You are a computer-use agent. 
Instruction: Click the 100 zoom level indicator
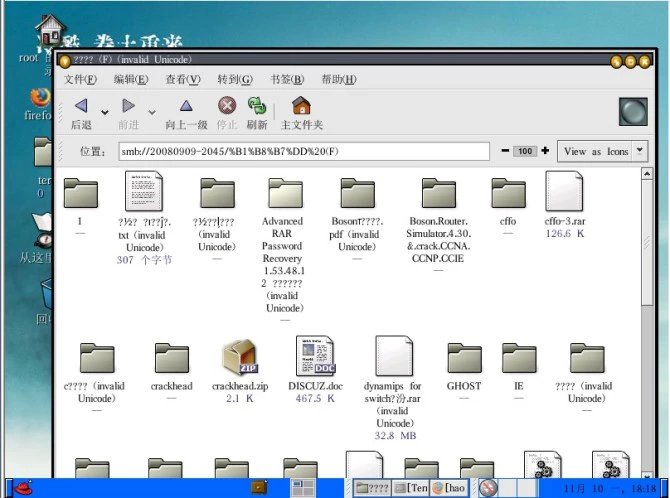524,151
